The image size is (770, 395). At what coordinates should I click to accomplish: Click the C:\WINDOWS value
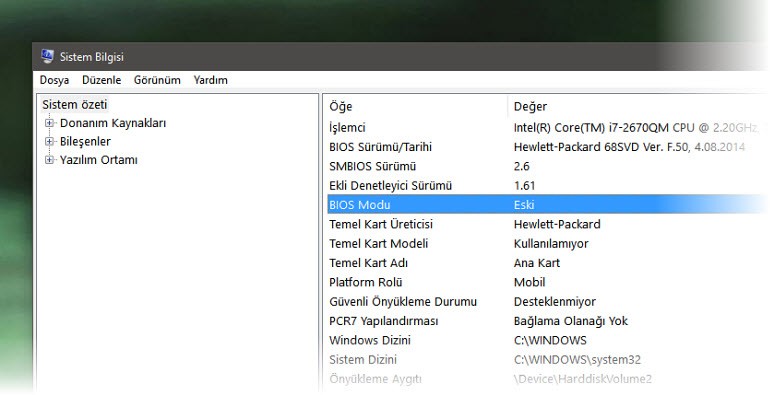tap(550, 340)
